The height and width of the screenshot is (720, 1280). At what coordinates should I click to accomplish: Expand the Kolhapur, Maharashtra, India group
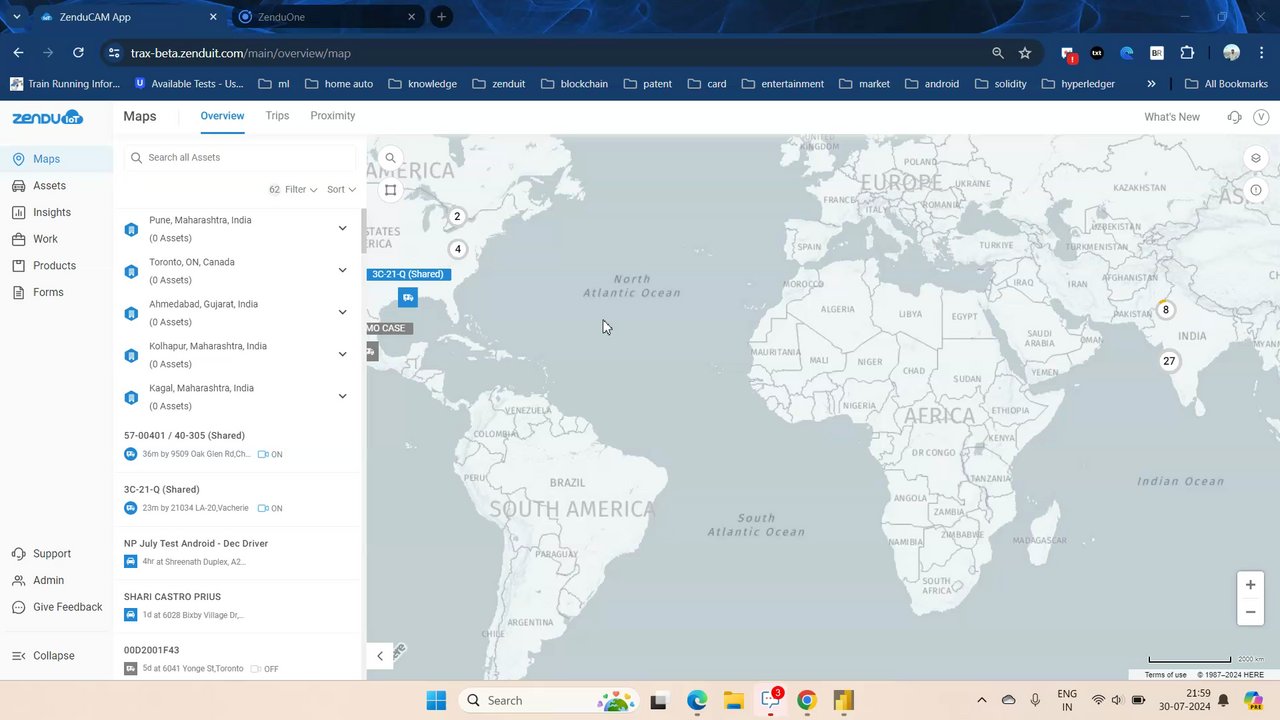342,354
